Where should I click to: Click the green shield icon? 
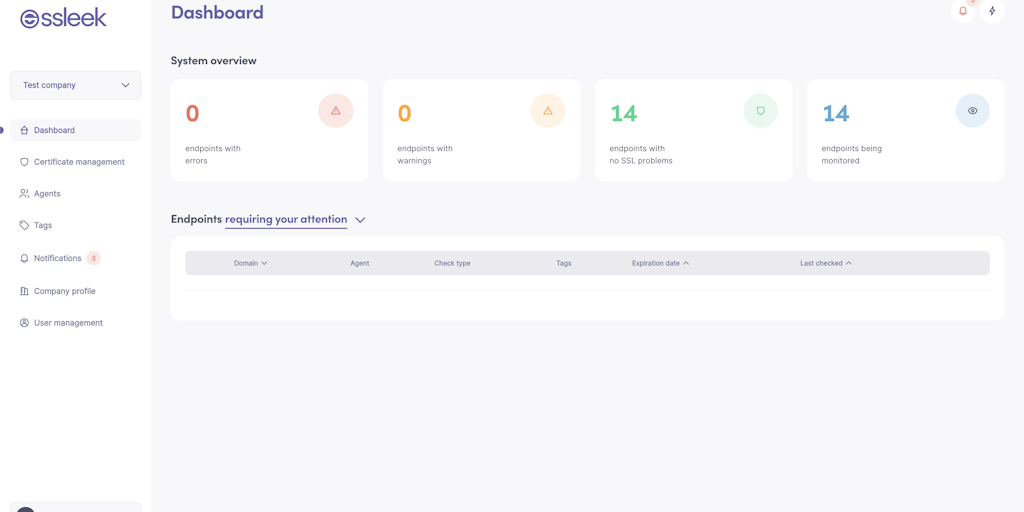pyautogui.click(x=760, y=111)
